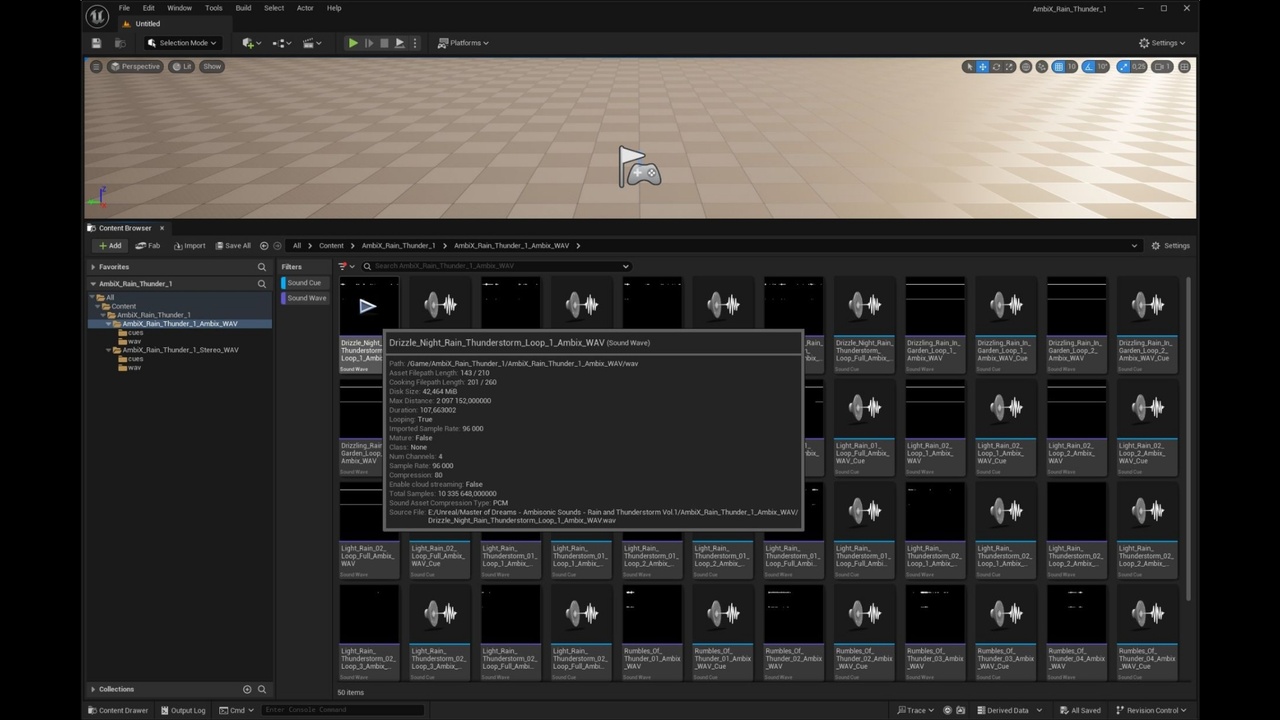Toggle the Sound Cue filter

[x=304, y=283]
